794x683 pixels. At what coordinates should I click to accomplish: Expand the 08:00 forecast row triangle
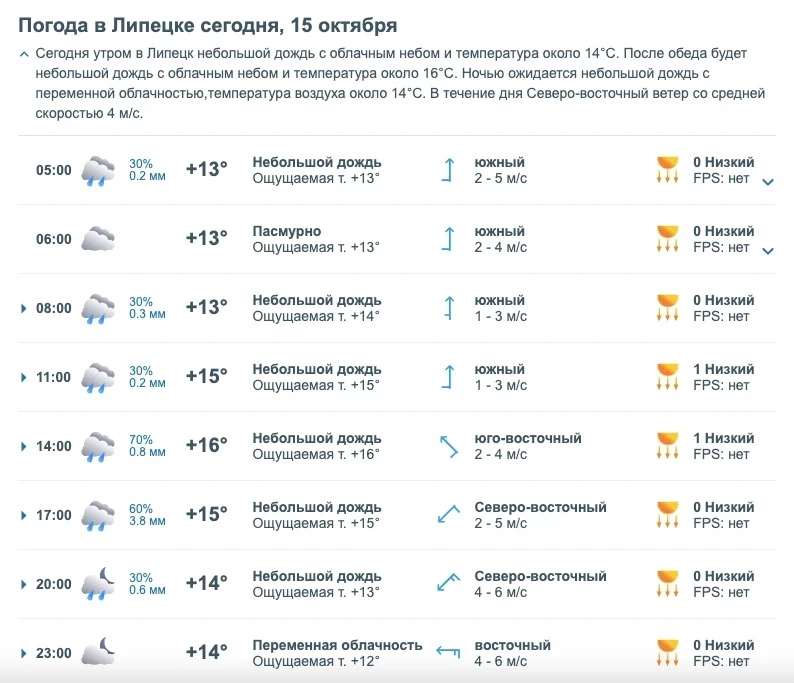point(23,308)
